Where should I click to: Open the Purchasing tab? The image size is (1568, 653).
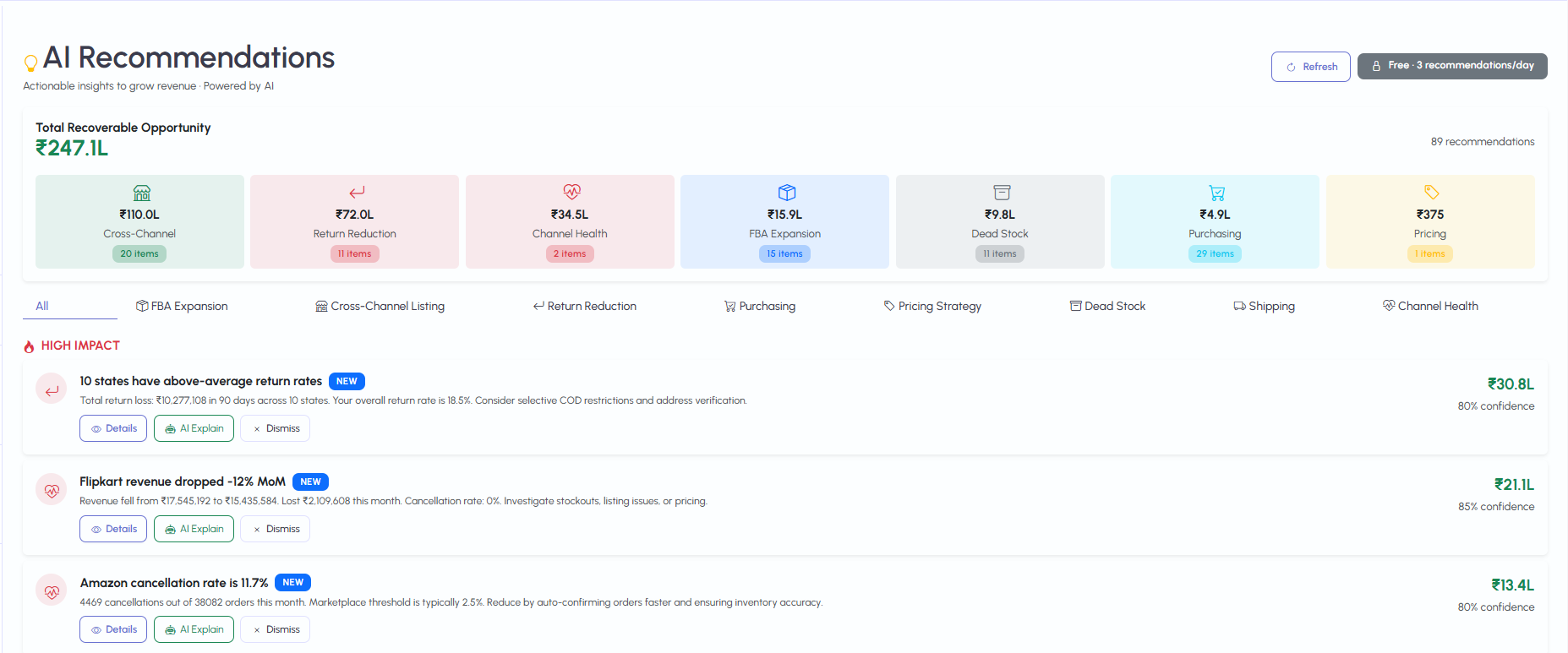760,306
